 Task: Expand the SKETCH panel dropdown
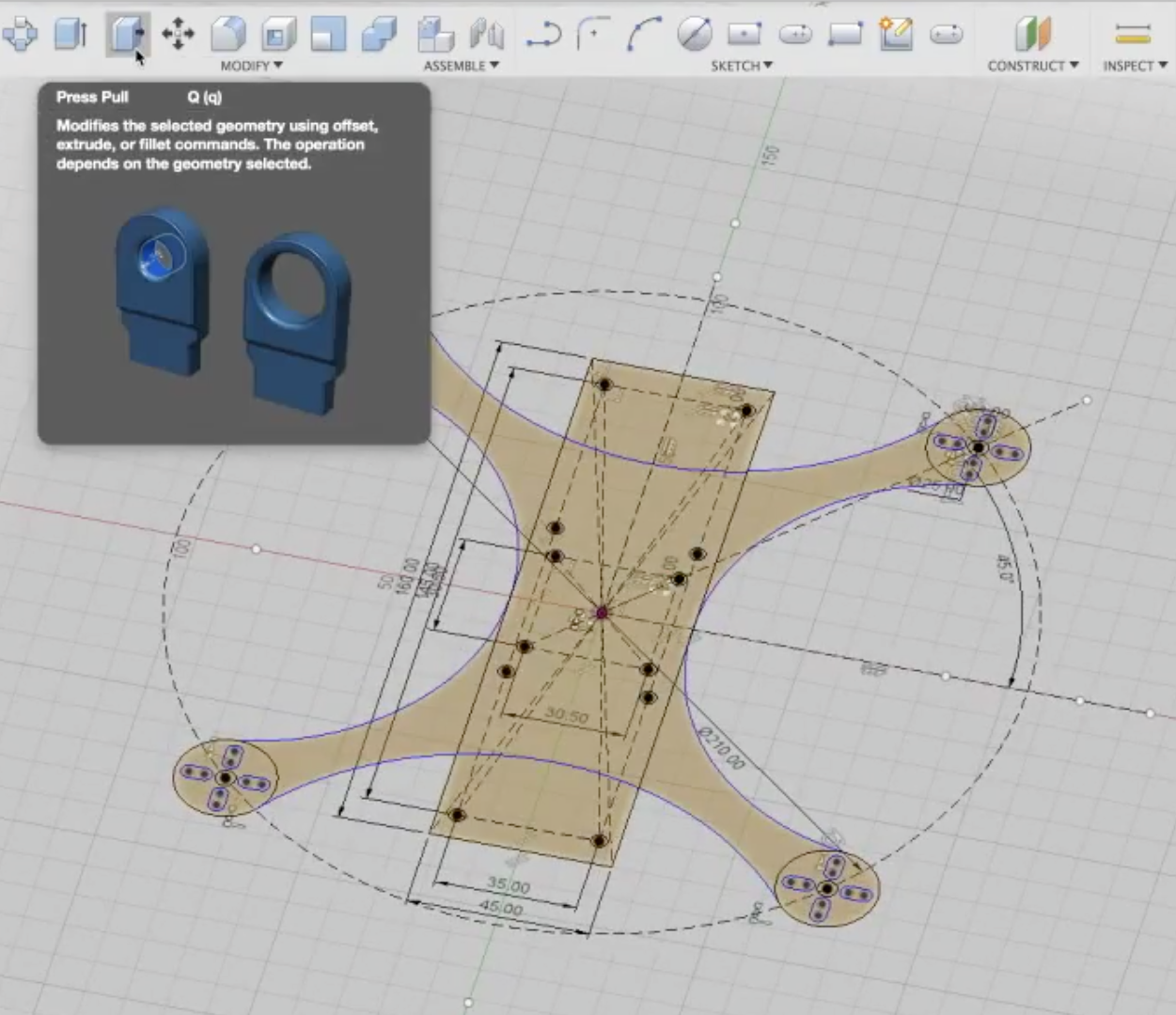(x=742, y=66)
